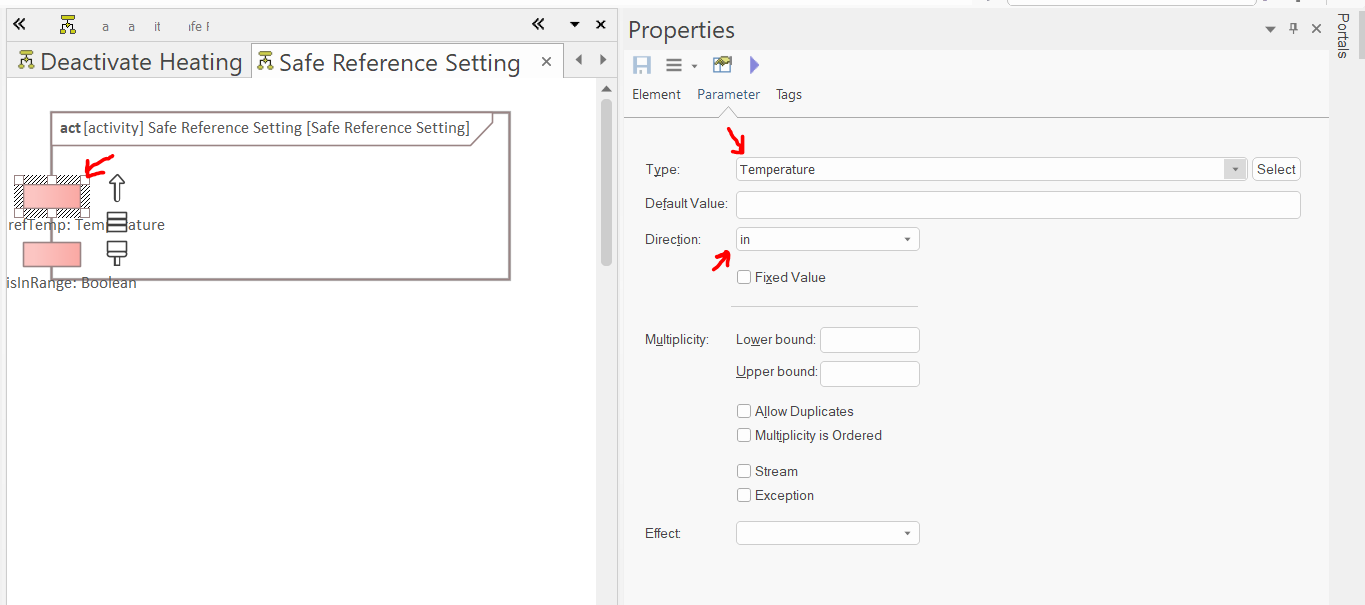Open the Direction dropdown
The width and height of the screenshot is (1365, 605).
pyautogui.click(x=907, y=240)
